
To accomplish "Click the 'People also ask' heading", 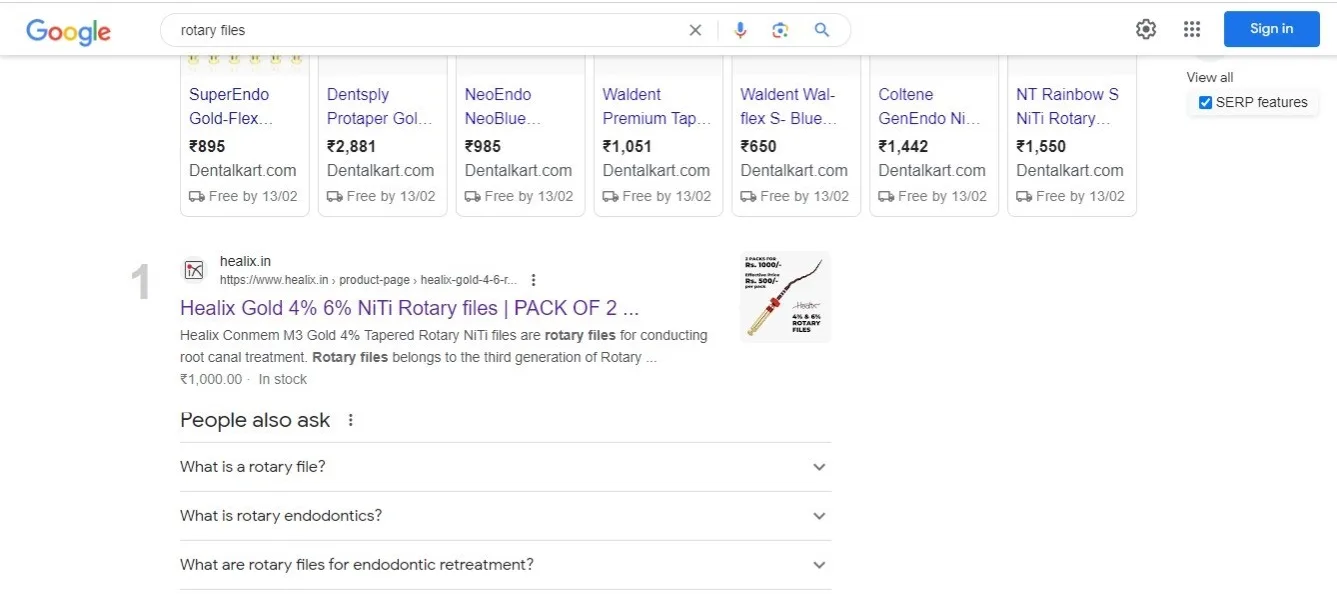I will click(255, 420).
